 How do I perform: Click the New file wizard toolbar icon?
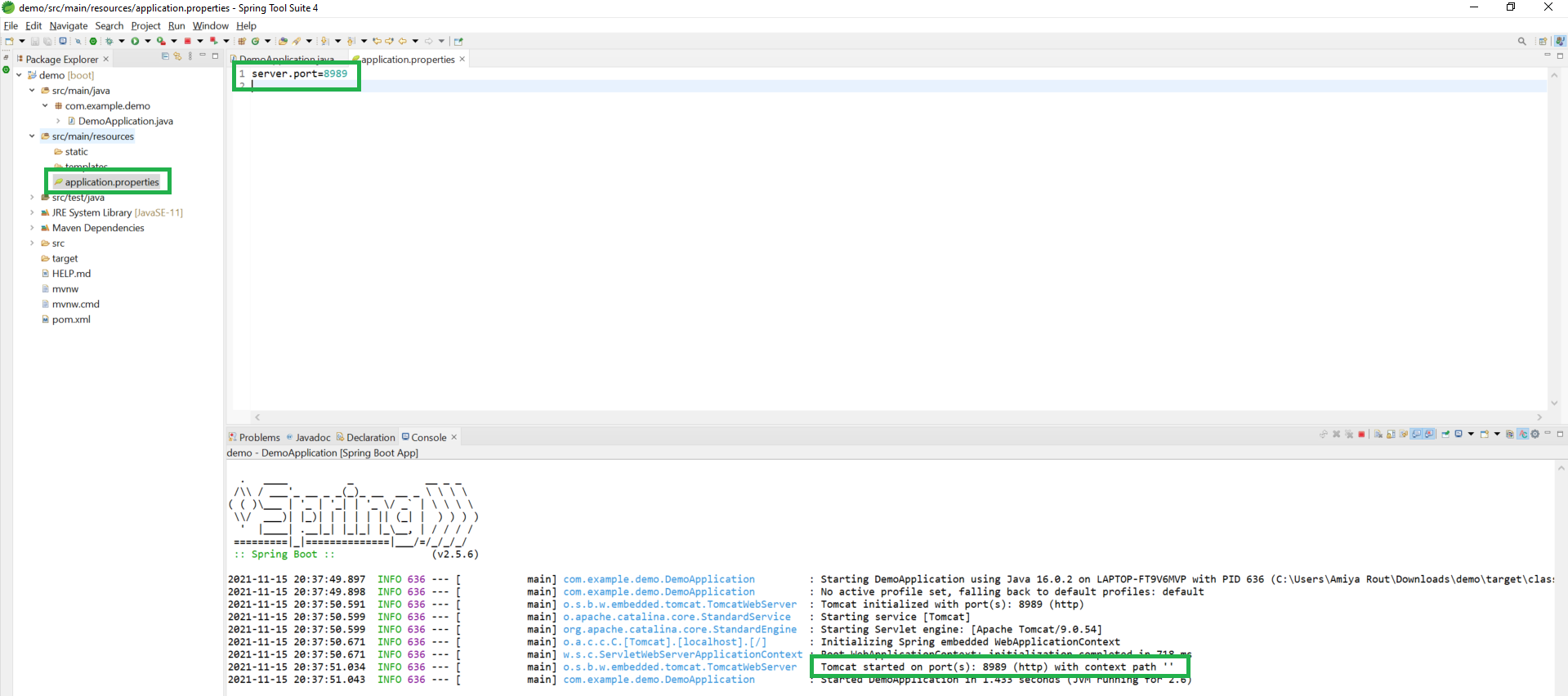pos(9,41)
